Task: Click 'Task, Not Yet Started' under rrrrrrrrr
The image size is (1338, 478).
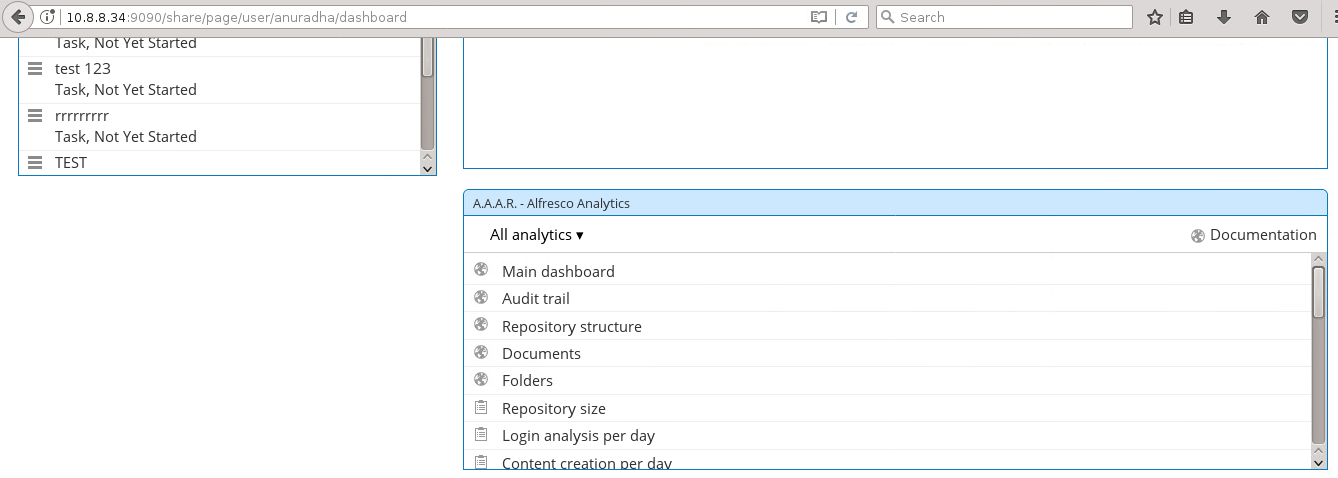Action: point(126,137)
